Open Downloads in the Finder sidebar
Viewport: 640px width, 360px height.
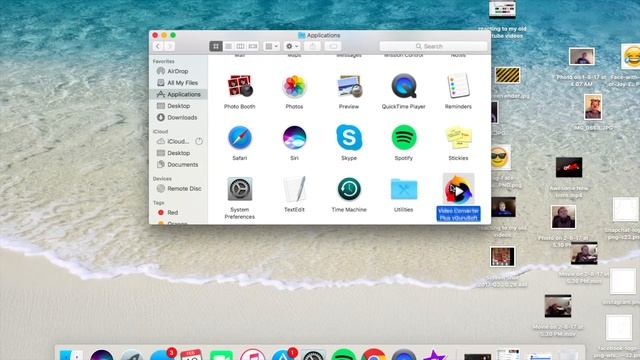[179, 117]
